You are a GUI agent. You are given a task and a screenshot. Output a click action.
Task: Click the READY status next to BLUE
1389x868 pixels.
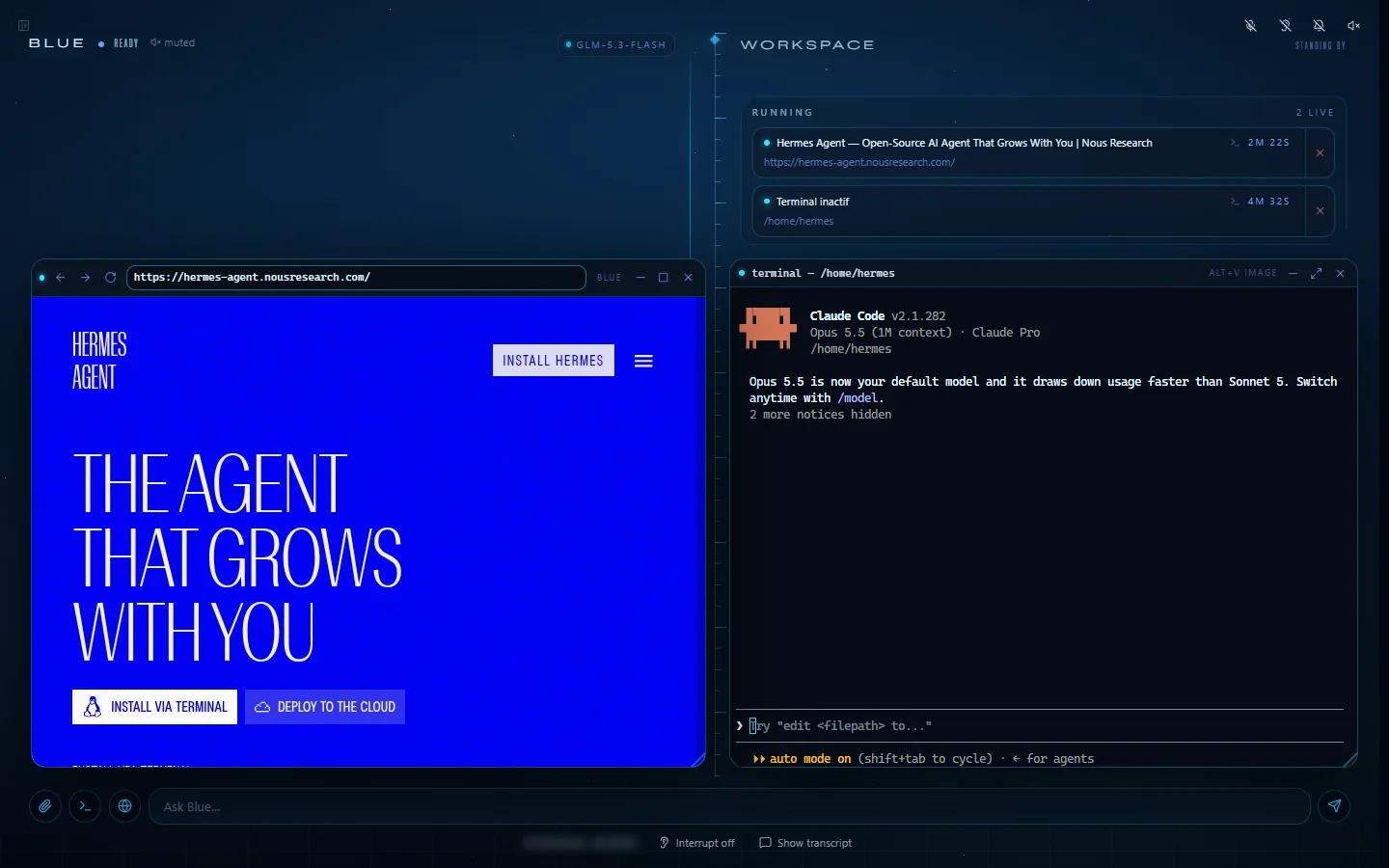click(126, 43)
